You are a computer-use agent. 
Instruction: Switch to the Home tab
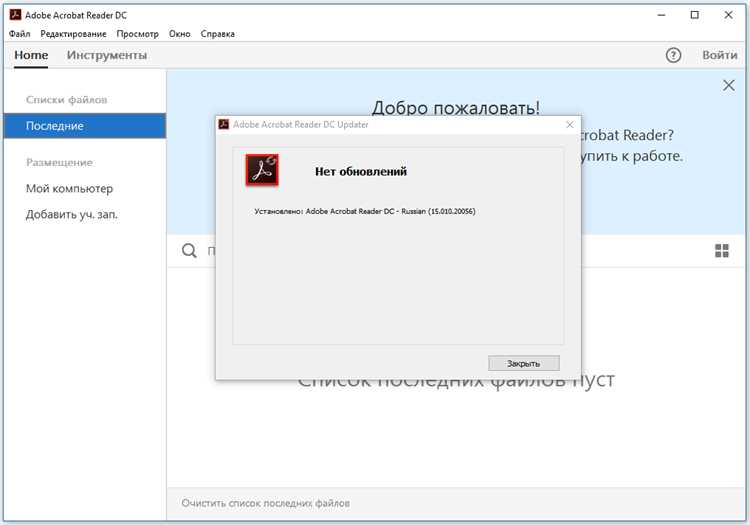31,55
